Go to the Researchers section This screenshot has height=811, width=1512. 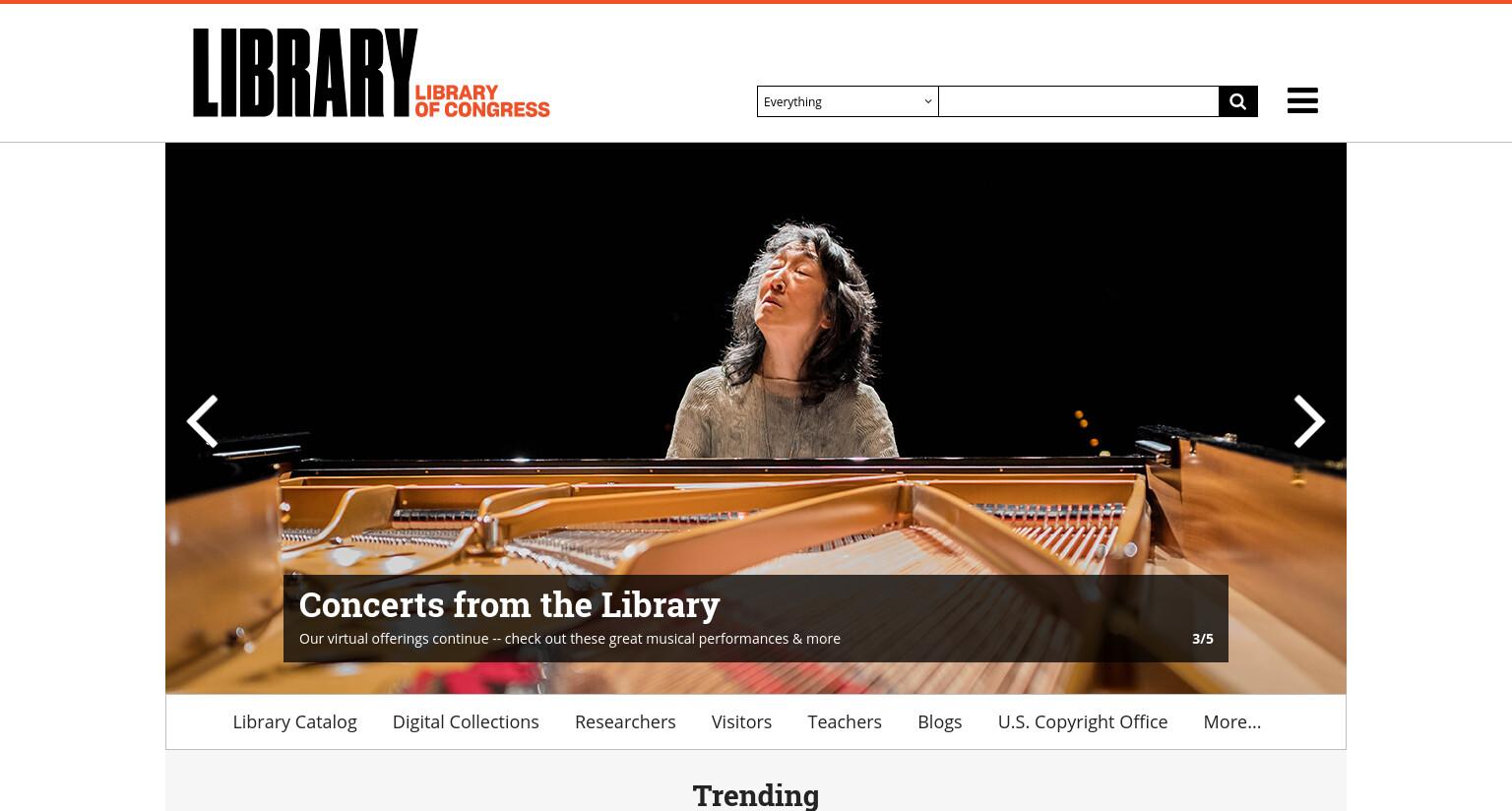[x=625, y=721]
